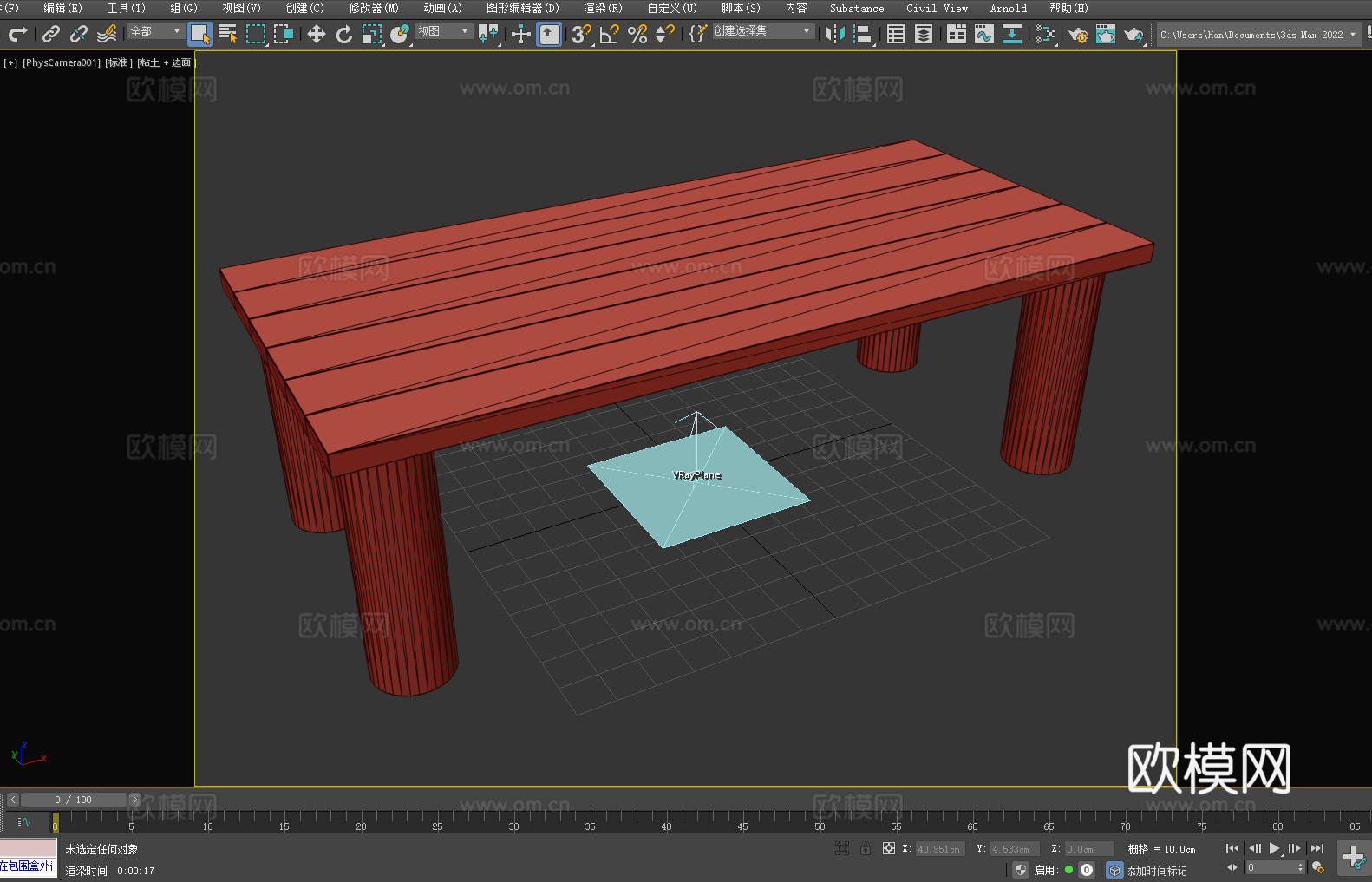Open the 创建选择集 named selection dropdown
The width and height of the screenshot is (1372, 882).
click(x=763, y=31)
